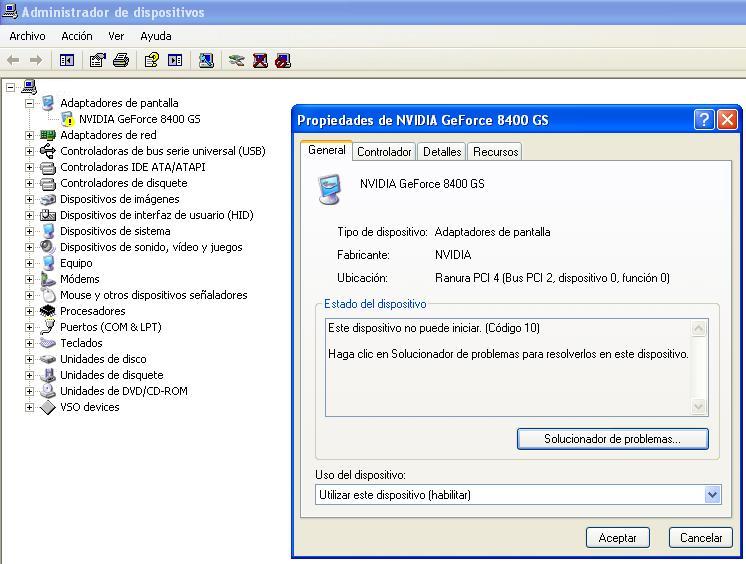Click the update driver toolbar icon

236,60
